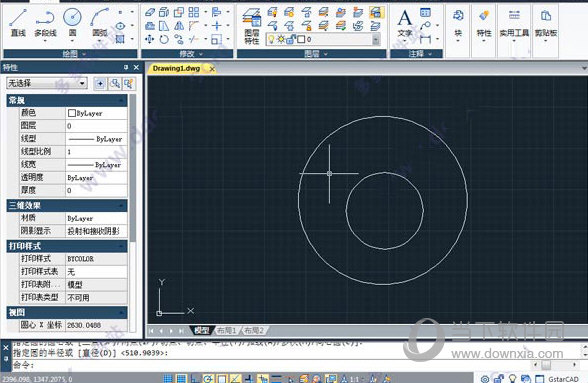Click the 透明度 ByLayer property value
The width and height of the screenshot is (588, 383).
(96, 178)
